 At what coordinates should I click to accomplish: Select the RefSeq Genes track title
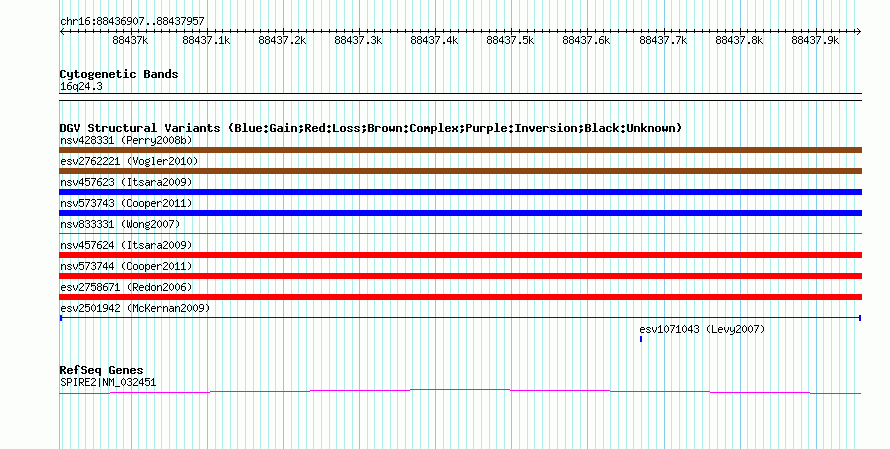[102, 370]
